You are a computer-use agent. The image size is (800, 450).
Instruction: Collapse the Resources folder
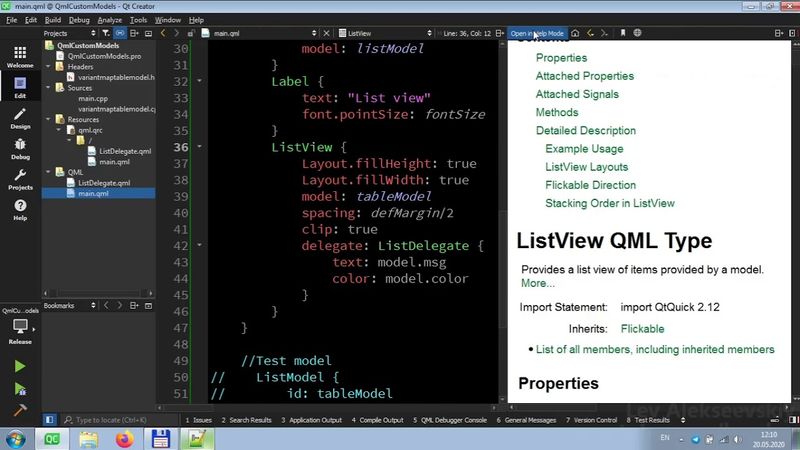(x=48, y=119)
